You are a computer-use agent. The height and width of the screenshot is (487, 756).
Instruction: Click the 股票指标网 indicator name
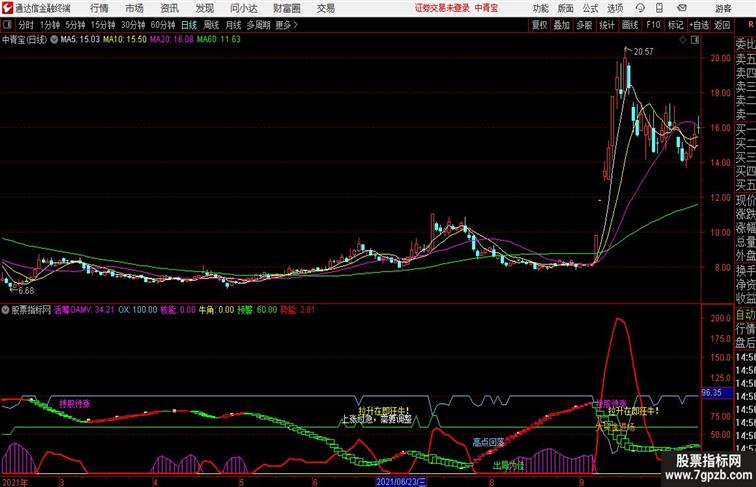pos(31,310)
